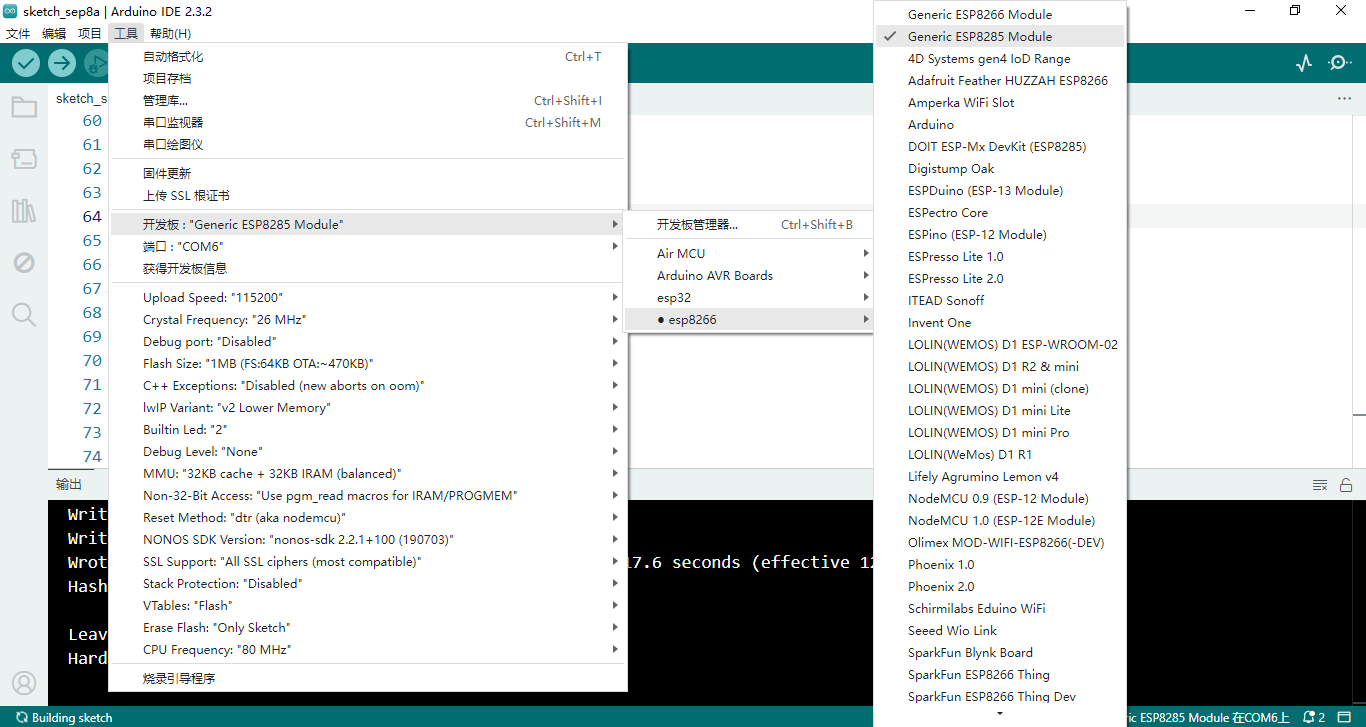Open the Serial Plotter toolbar icon
This screenshot has width=1366, height=727.
(x=1303, y=63)
